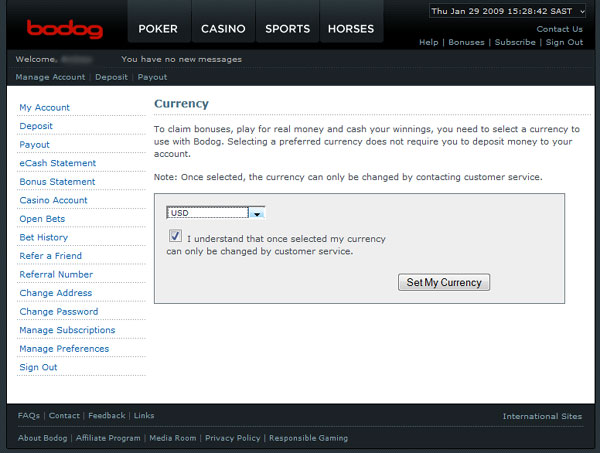Open Manage Account in the sub-navigation bar
Image resolution: width=600 pixels, height=453 pixels.
pyautogui.click(x=50, y=77)
